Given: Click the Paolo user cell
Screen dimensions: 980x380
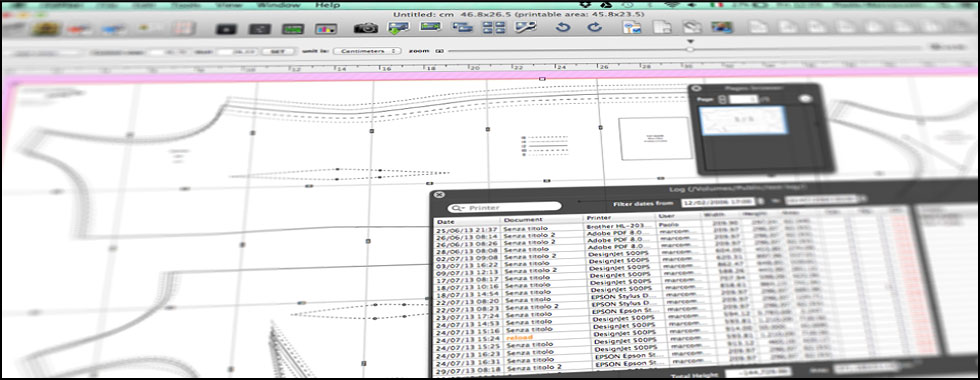Looking at the screenshot, I should pos(669,223).
